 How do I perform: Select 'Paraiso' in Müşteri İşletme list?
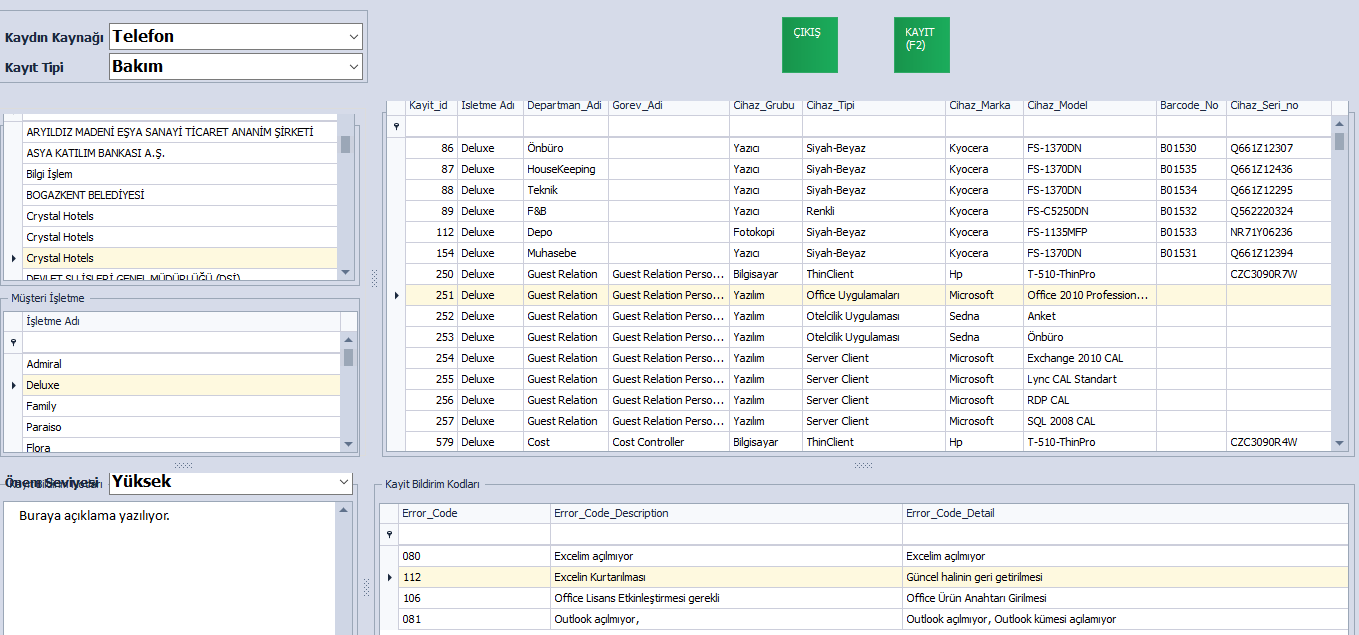[x=182, y=427]
